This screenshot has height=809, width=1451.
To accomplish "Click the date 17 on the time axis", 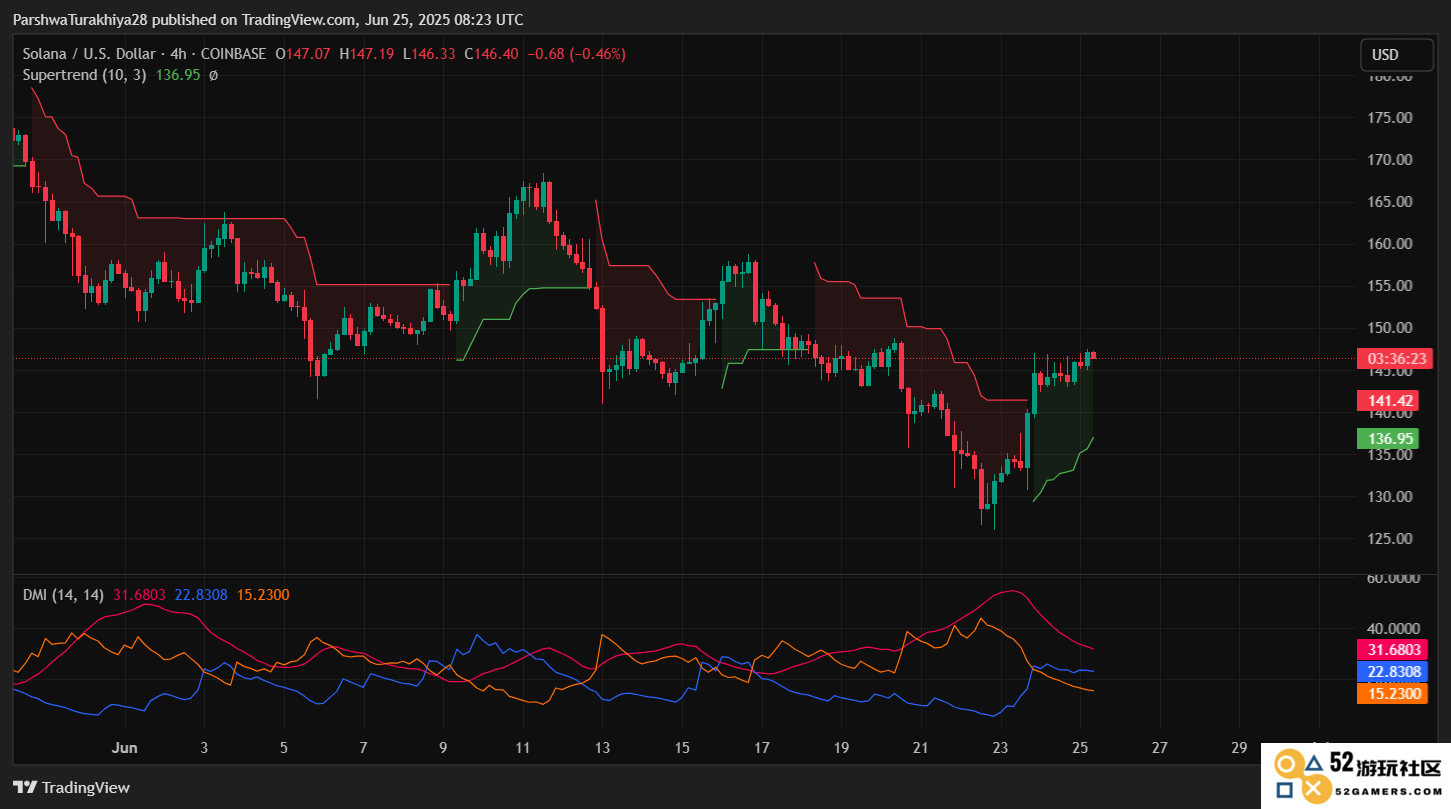I will 761,748.
